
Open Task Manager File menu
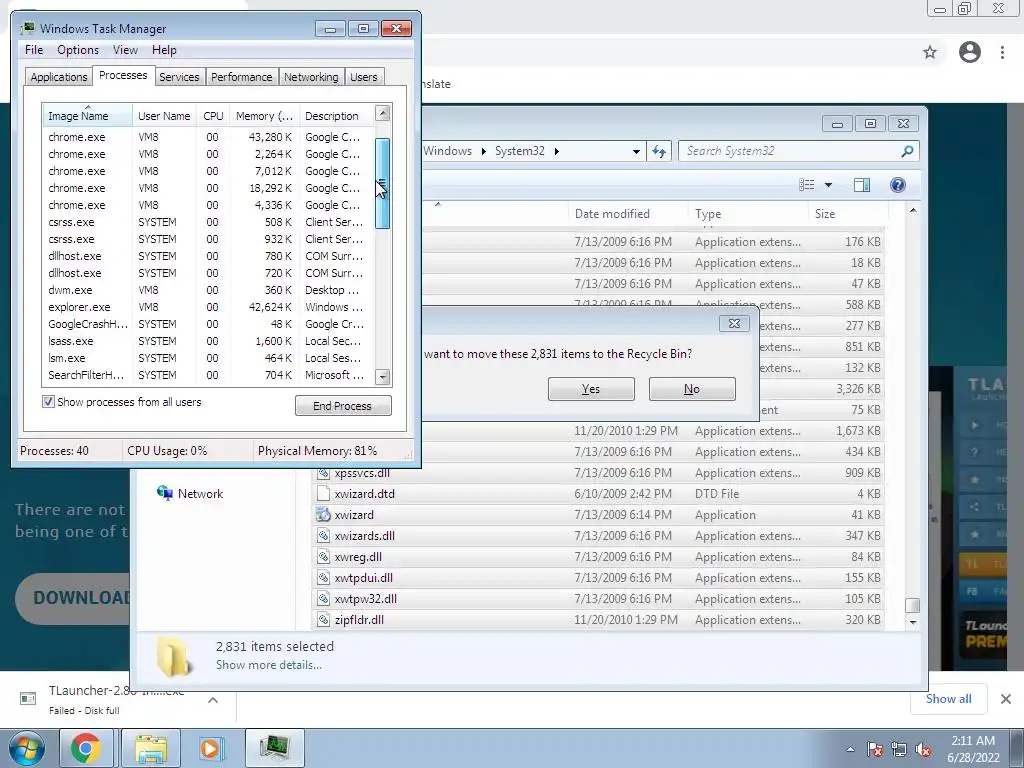(x=34, y=50)
